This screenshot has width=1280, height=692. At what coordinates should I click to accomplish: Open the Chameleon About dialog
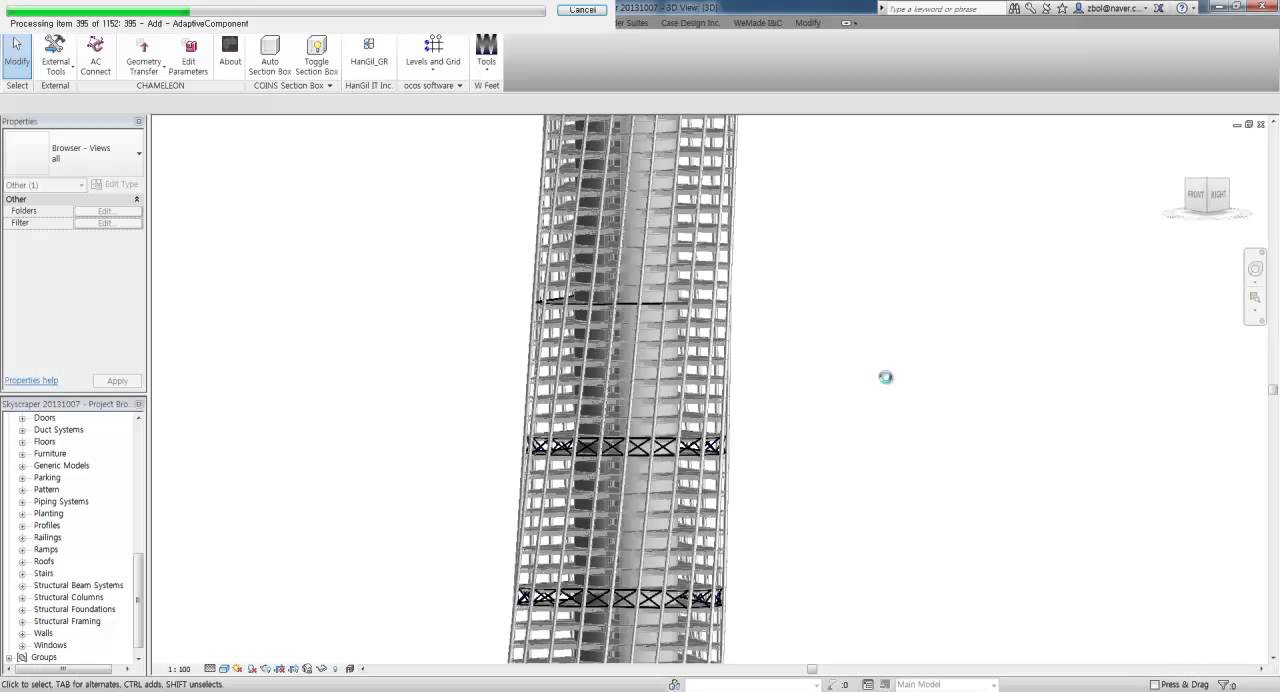pyautogui.click(x=230, y=52)
